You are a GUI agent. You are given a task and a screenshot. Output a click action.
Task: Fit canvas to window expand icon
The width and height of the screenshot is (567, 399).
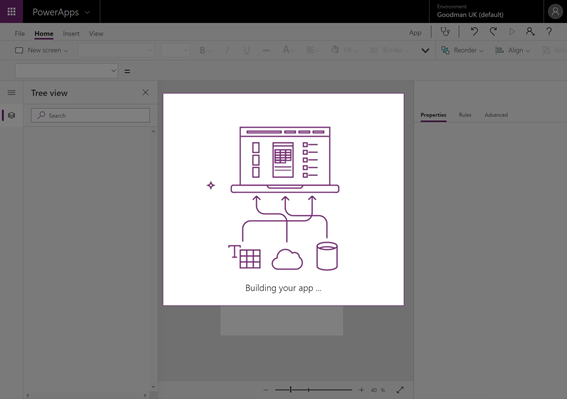400,390
